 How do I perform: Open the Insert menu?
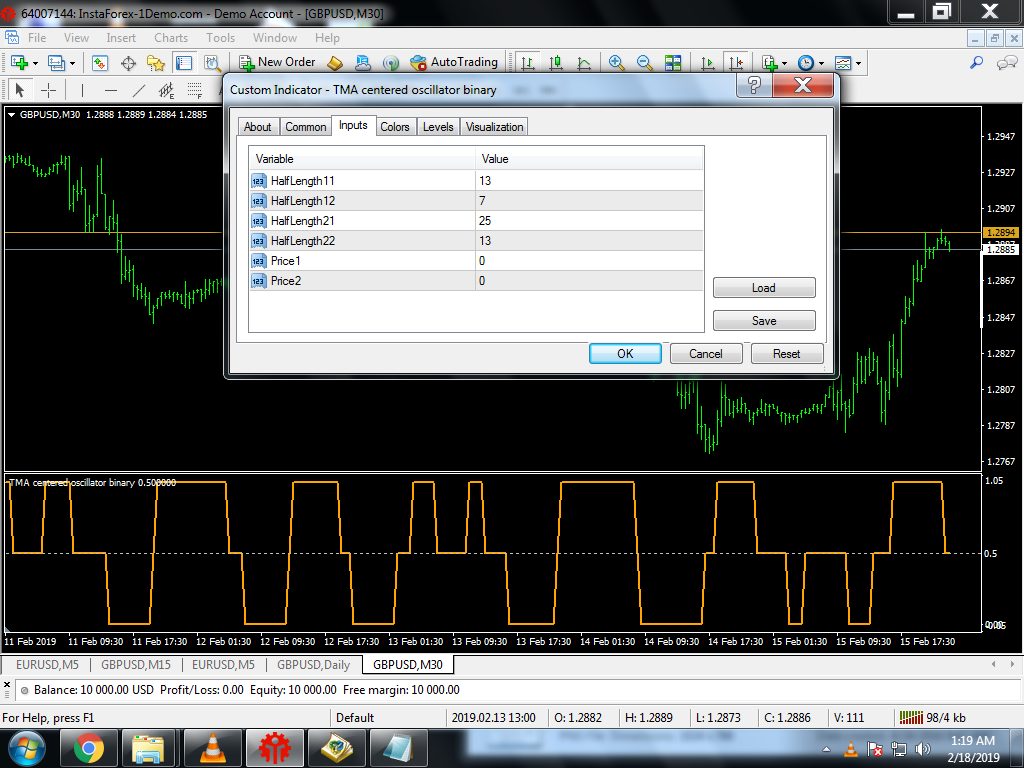[x=121, y=38]
